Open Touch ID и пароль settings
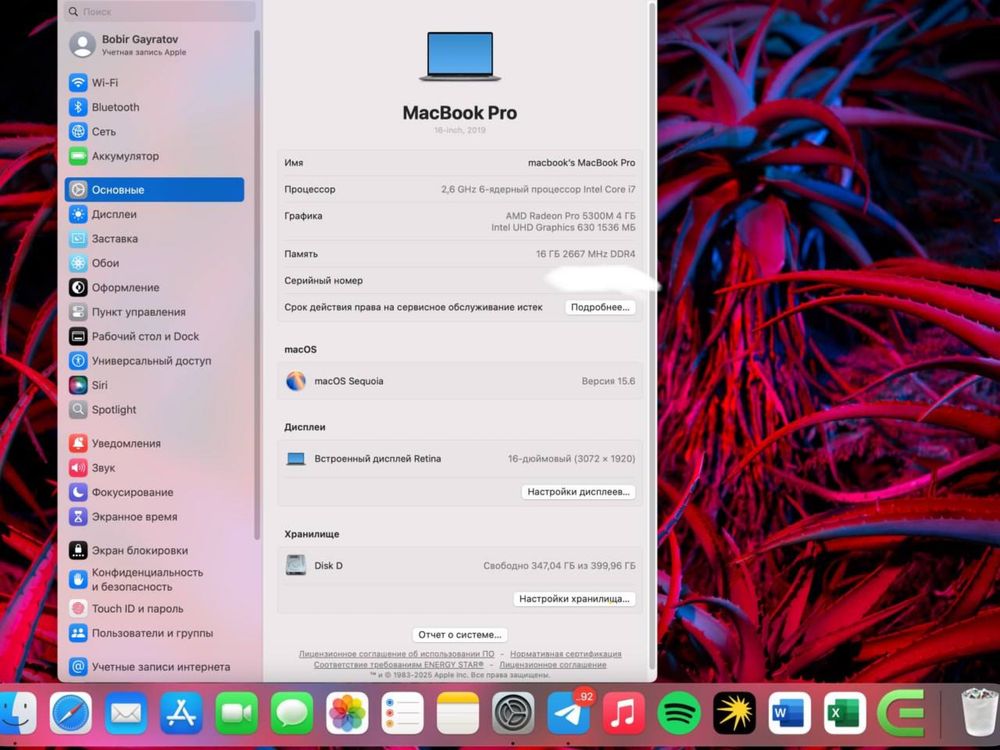1000x750 pixels. pyautogui.click(x=154, y=608)
